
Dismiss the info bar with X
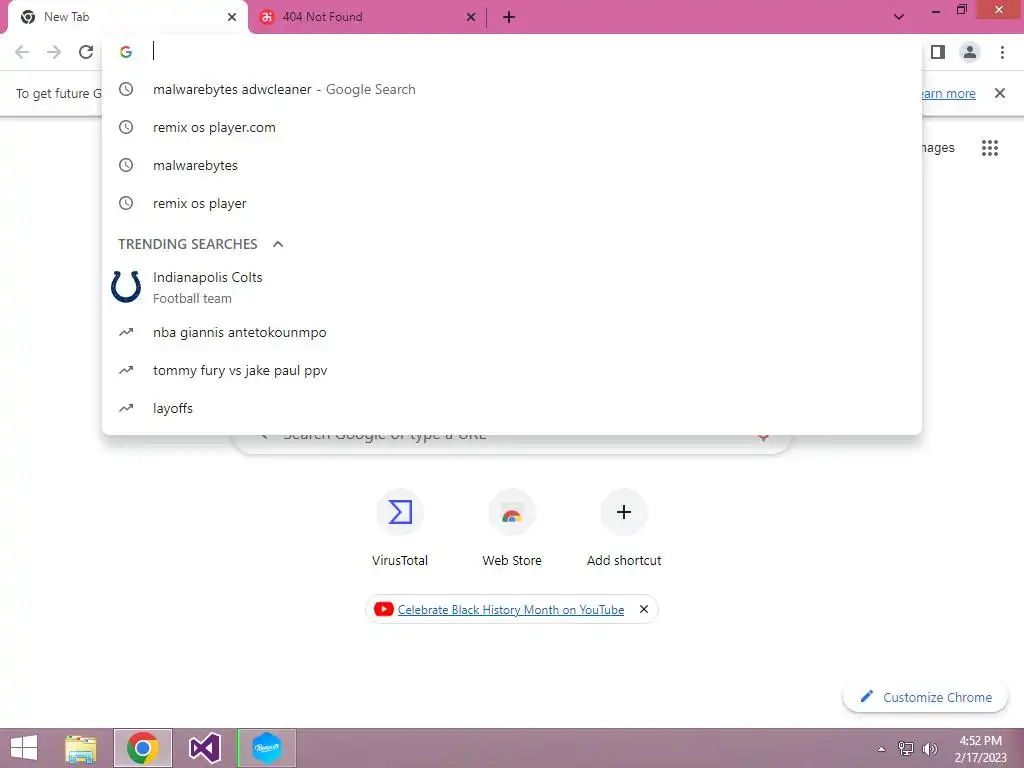(999, 93)
